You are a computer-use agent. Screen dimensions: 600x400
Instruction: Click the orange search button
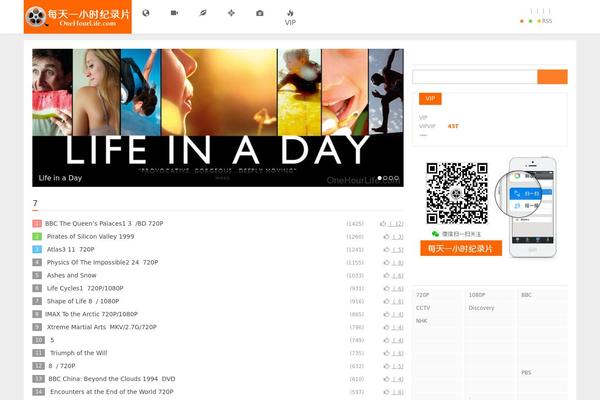552,77
